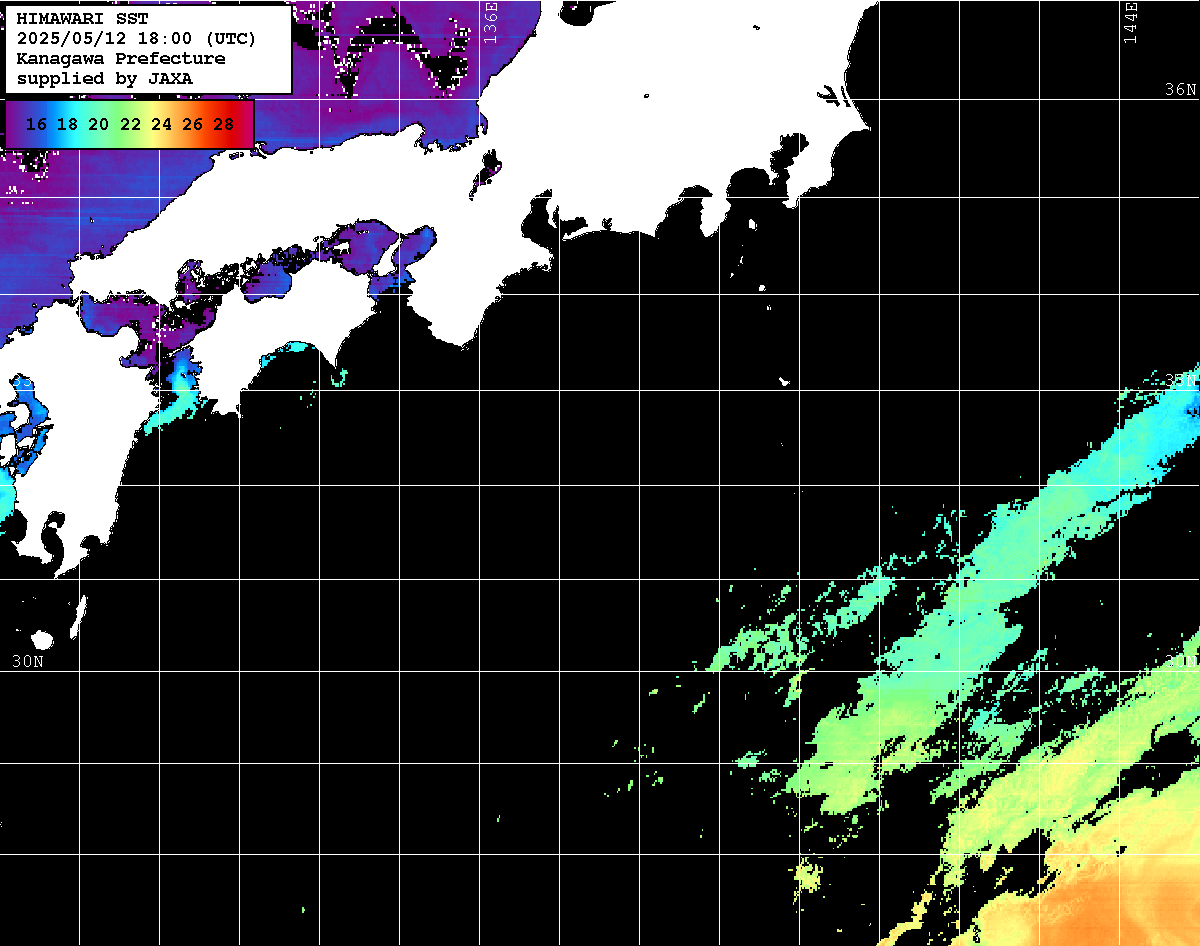
Task: Click the 36N latitude label
Action: [1180, 89]
